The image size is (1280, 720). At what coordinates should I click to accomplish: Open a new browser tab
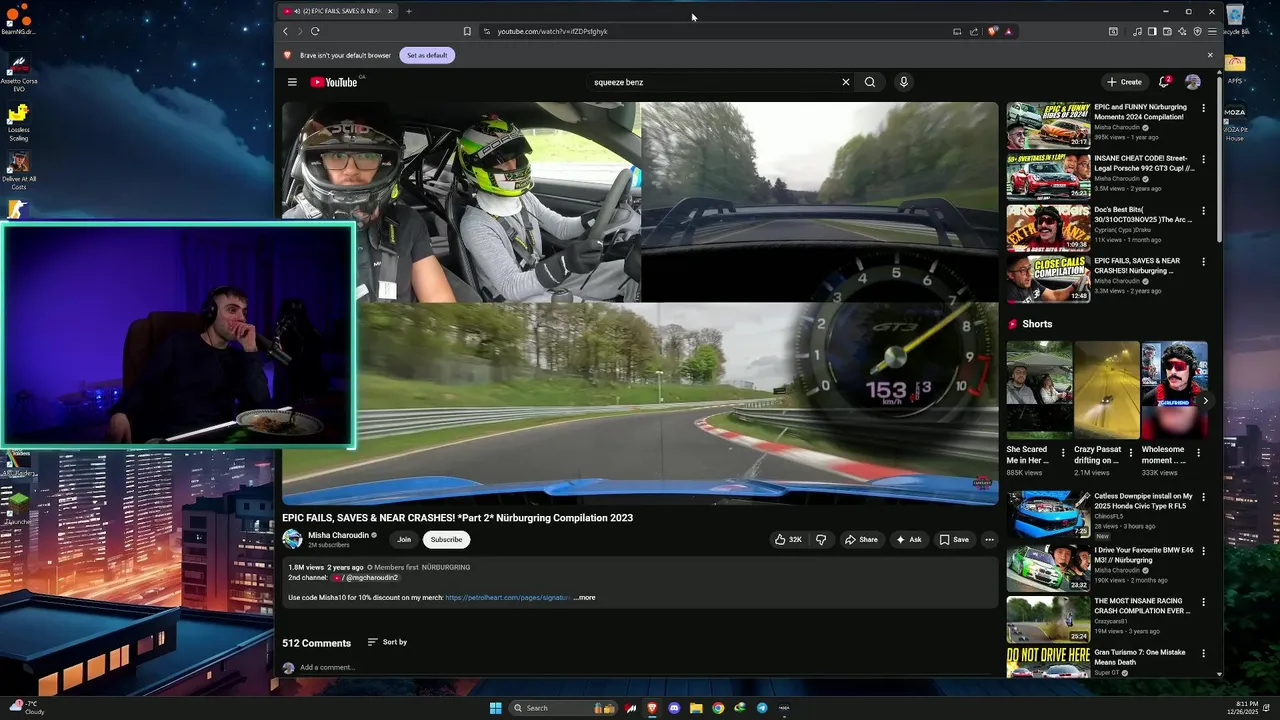pos(408,11)
